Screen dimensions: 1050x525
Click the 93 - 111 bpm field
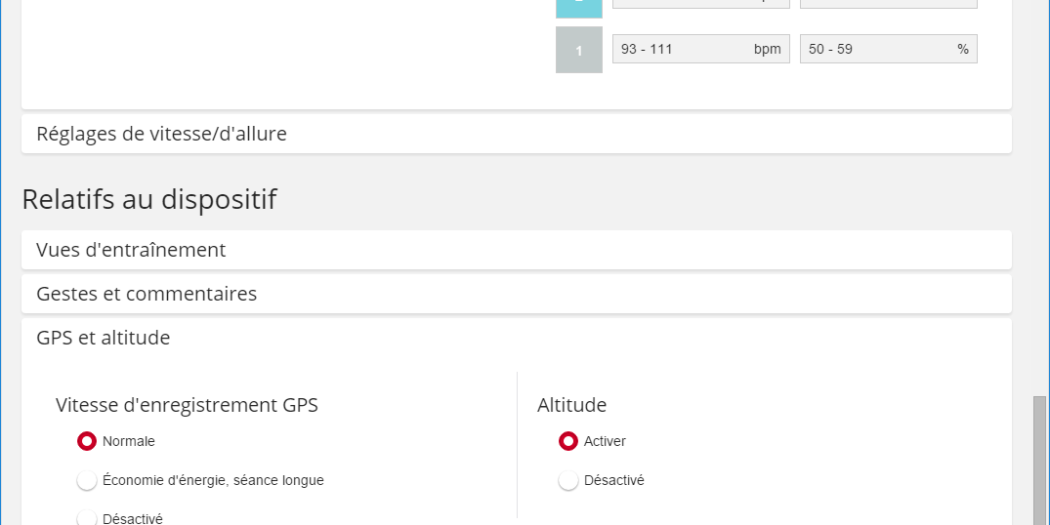tap(700, 49)
